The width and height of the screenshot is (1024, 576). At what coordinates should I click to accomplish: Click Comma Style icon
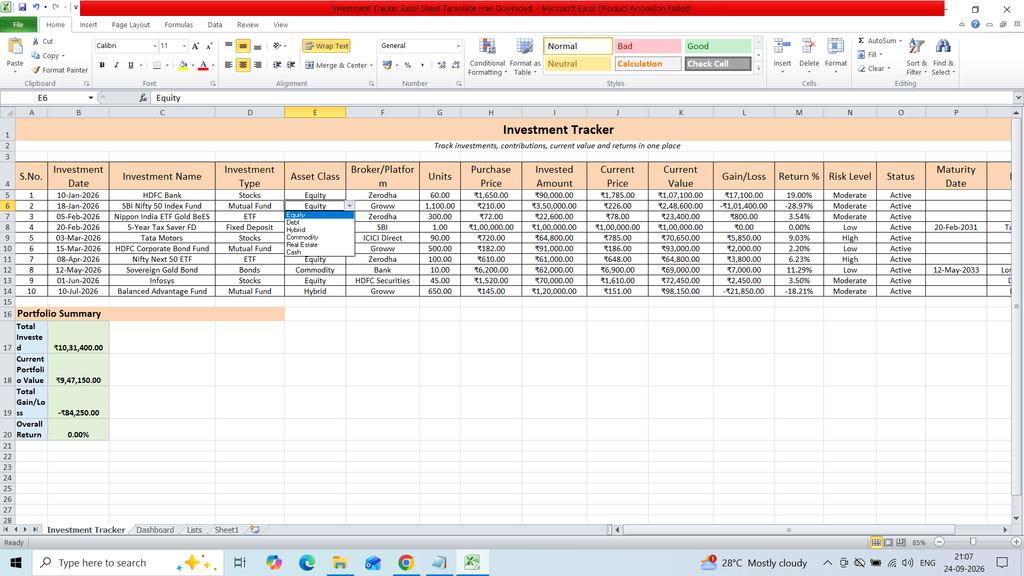click(x=422, y=65)
